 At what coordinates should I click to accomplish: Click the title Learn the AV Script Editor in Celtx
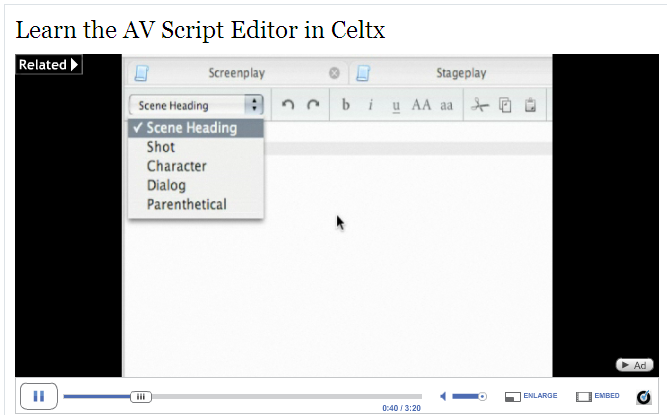[x=200, y=30]
